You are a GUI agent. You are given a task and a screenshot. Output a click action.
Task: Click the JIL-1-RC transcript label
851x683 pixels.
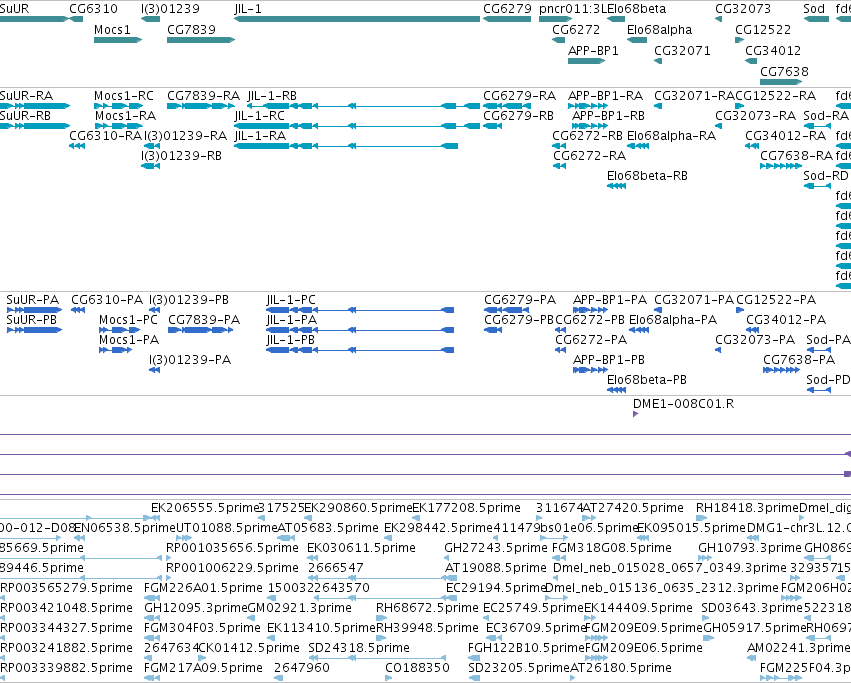pos(259,116)
